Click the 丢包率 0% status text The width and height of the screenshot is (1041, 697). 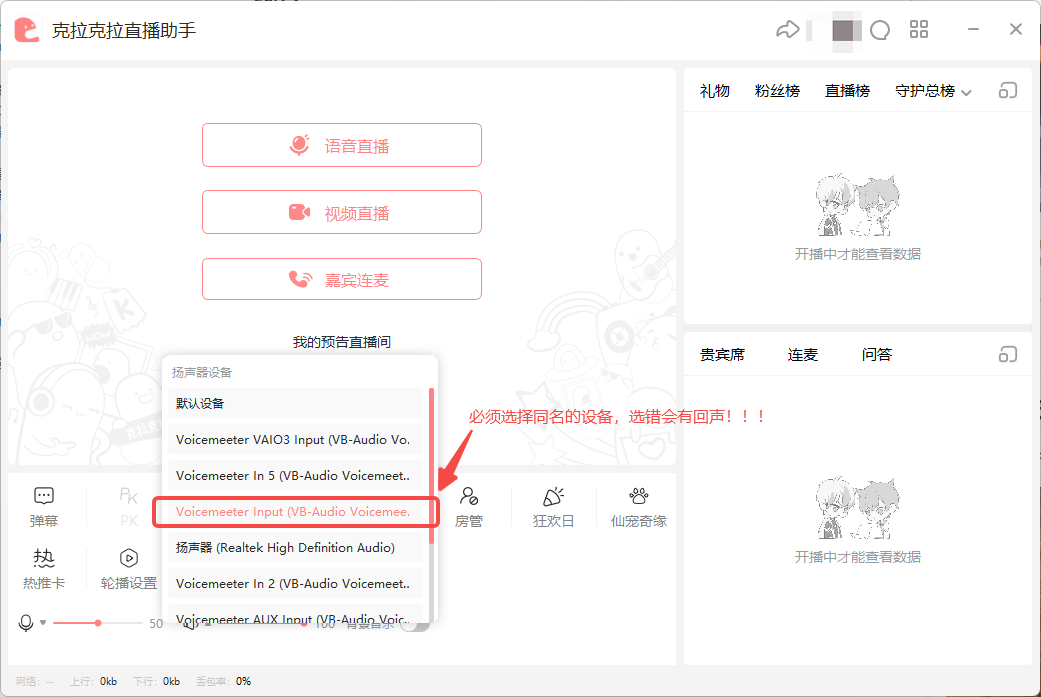tap(224, 681)
